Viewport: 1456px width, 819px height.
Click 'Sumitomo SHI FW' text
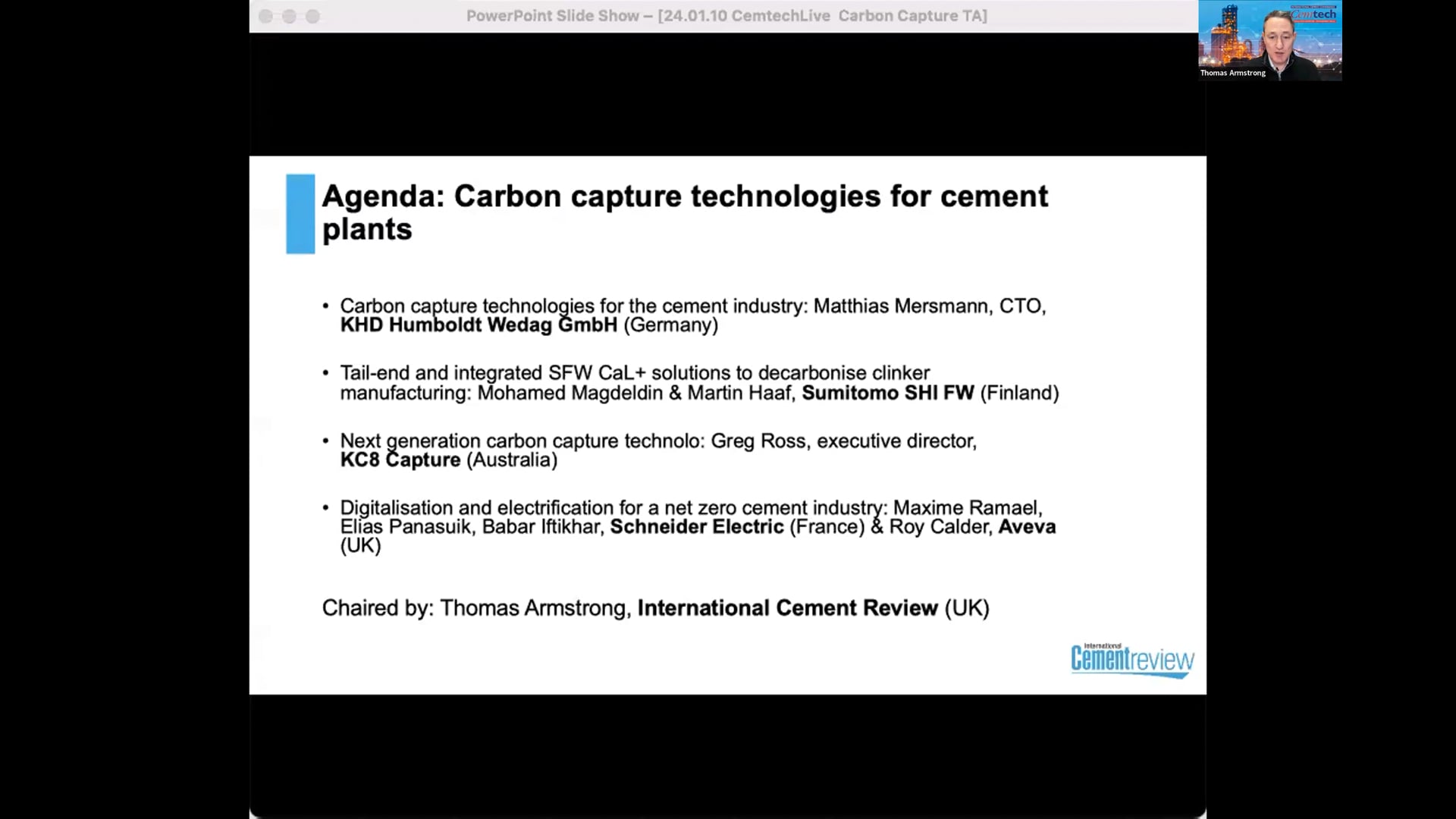[888, 393]
